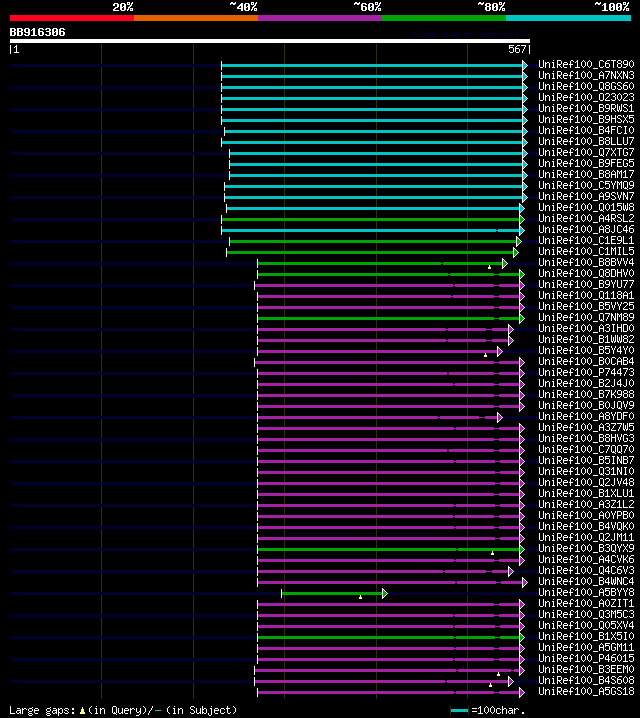Select the UniRef100_B9YU77 label
The image size is (640, 718).
tap(586, 284)
